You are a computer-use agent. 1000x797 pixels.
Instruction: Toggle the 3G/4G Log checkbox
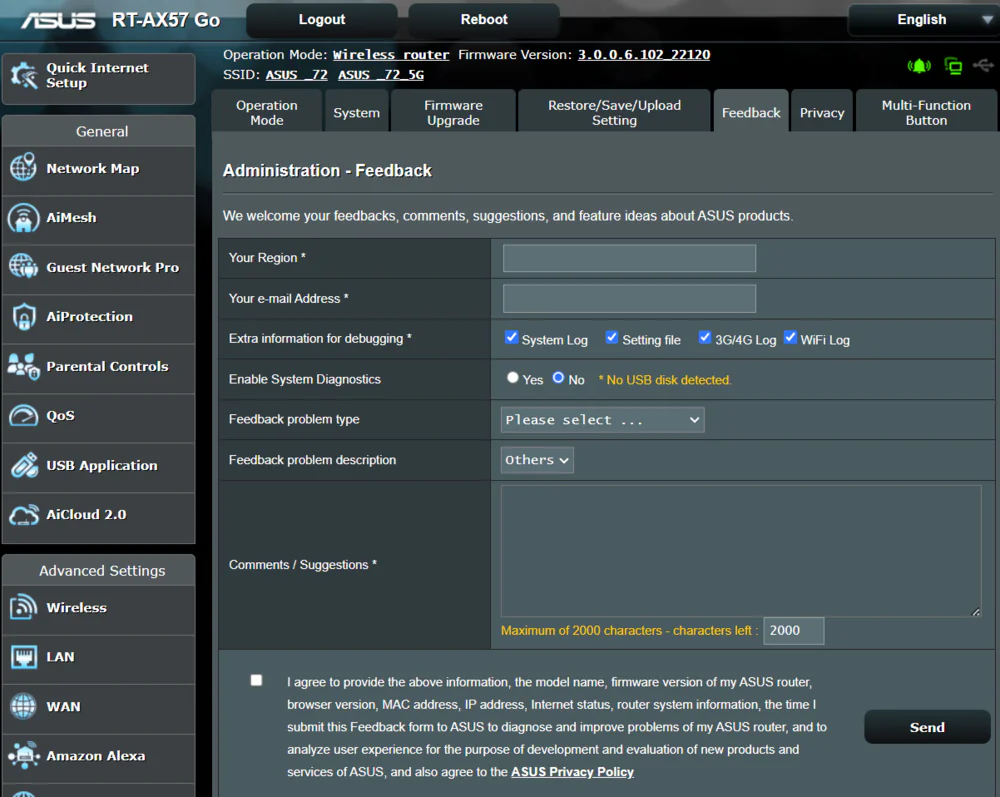click(x=705, y=337)
